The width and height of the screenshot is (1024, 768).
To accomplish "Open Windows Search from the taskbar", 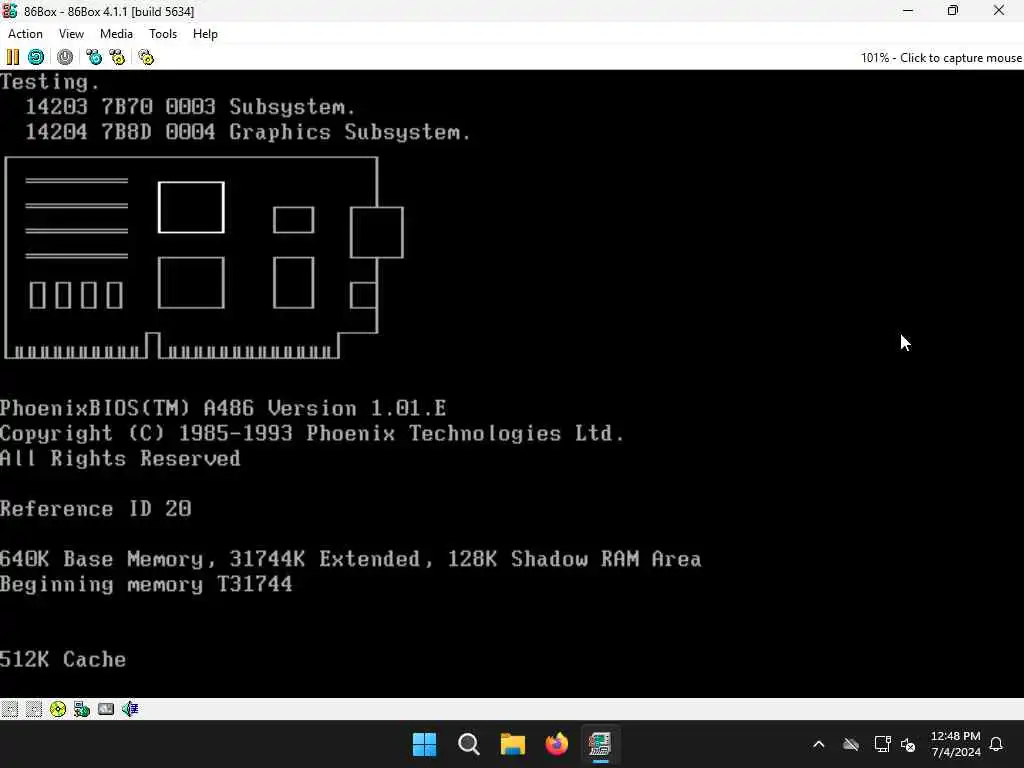I will [x=468, y=744].
